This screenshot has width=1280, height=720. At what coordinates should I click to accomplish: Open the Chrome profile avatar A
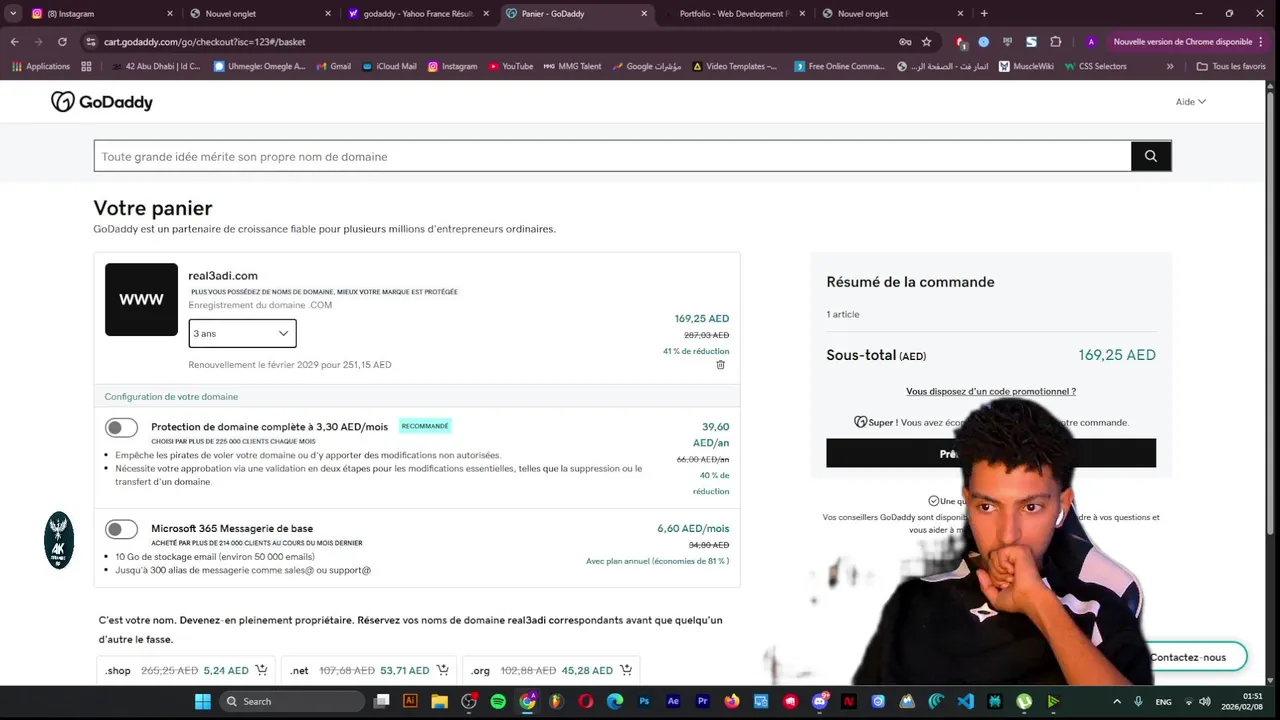[x=1091, y=42]
